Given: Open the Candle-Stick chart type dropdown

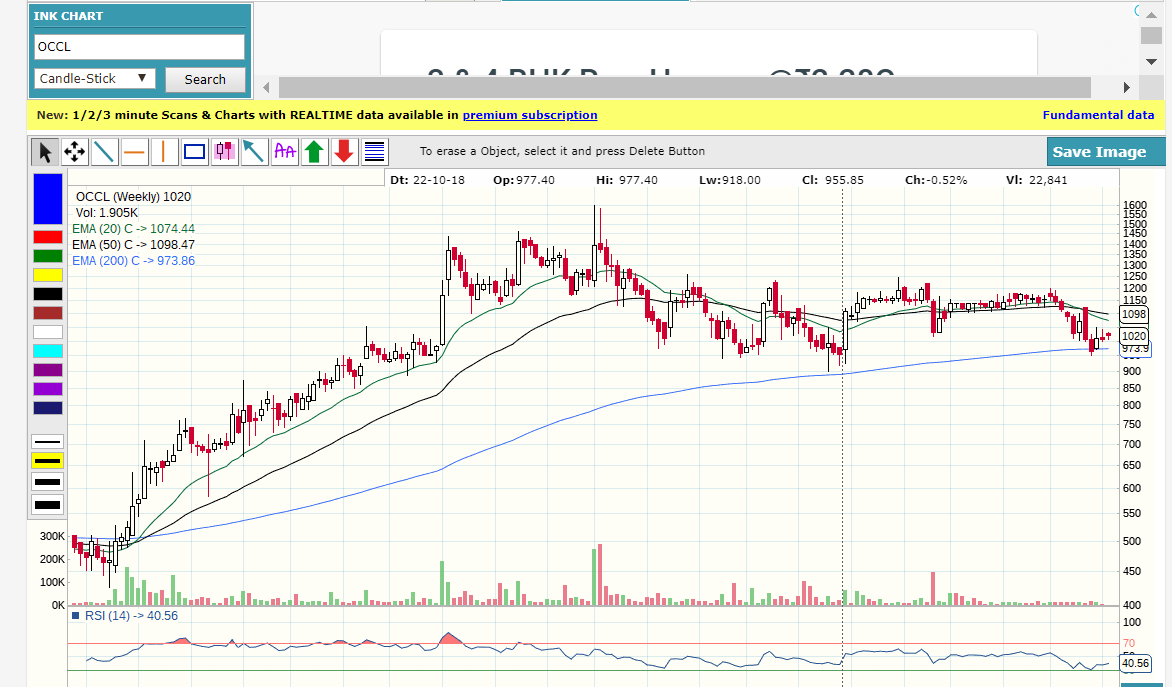Looking at the screenshot, I should [x=95, y=78].
